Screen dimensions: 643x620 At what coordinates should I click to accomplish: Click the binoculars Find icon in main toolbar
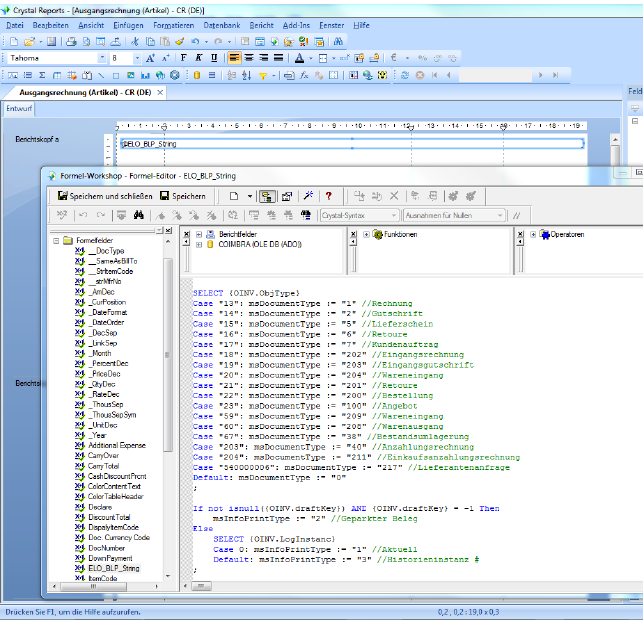pyautogui.click(x=338, y=42)
